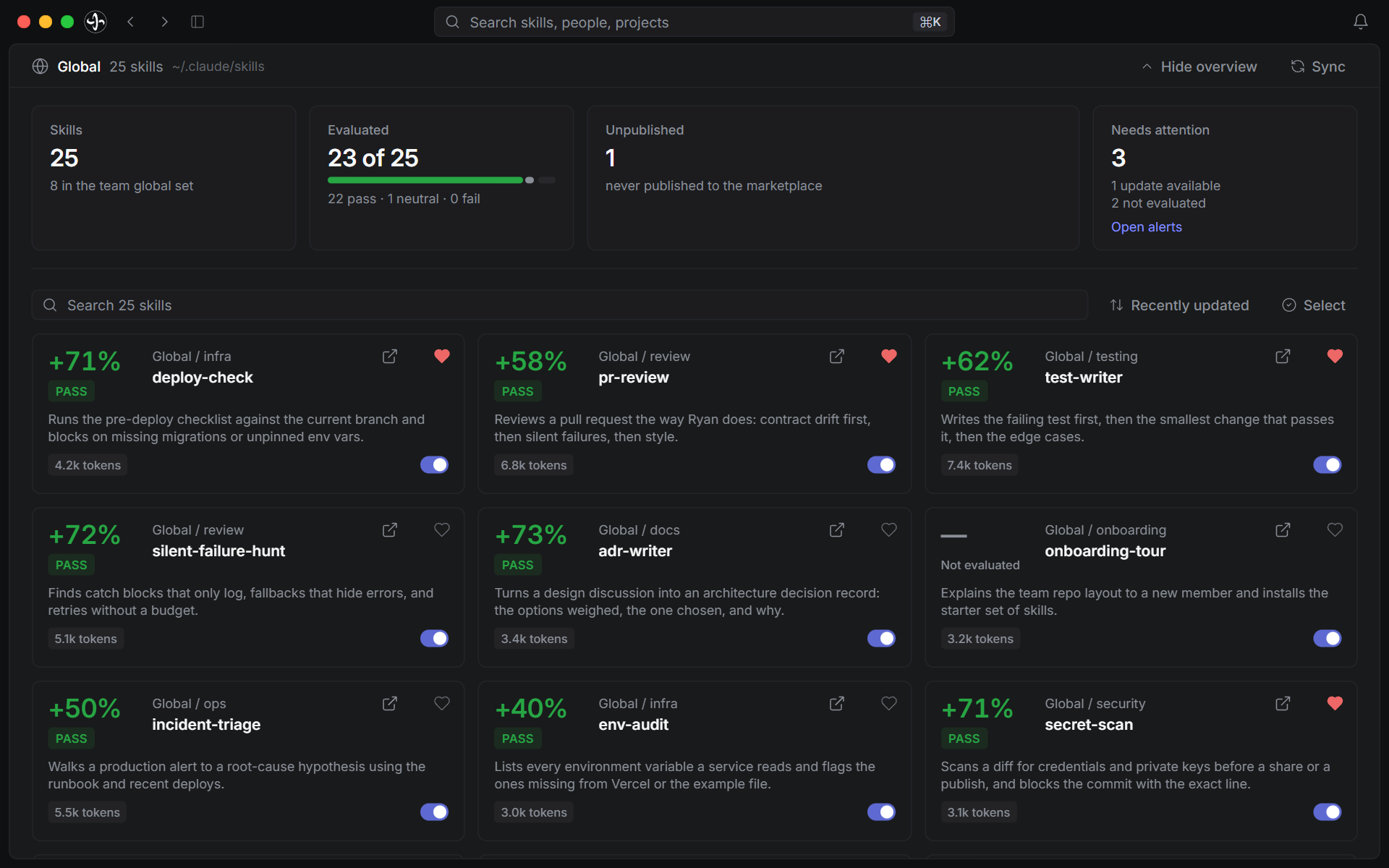The width and height of the screenshot is (1389, 868).
Task: Open the secret-scan skill title
Action: click(x=1089, y=725)
